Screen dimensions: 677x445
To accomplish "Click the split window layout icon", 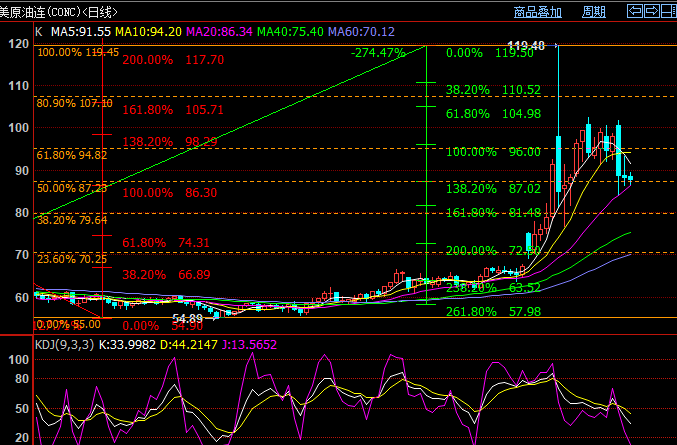I will 668,12.
